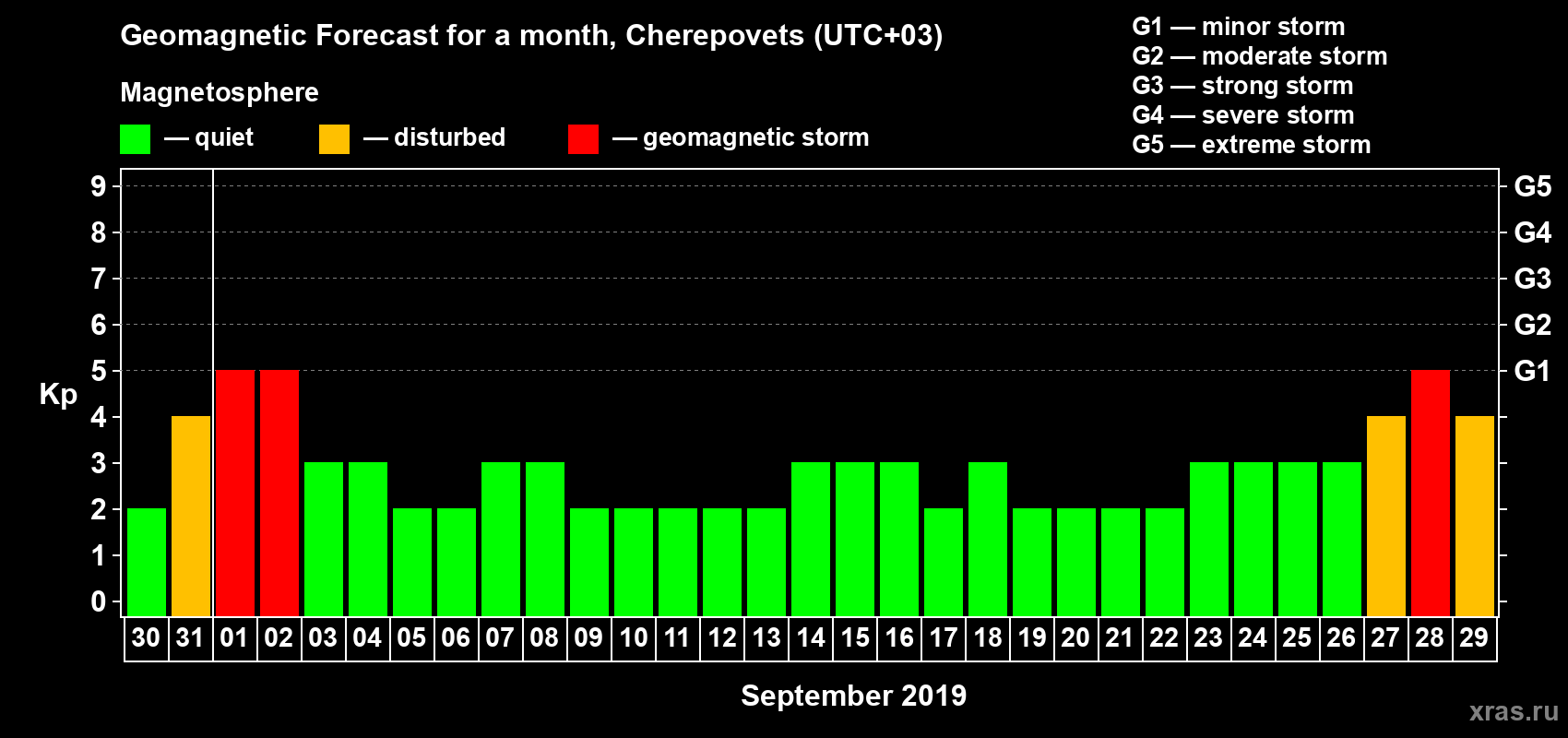Click date label '20' on the axis

click(1075, 637)
